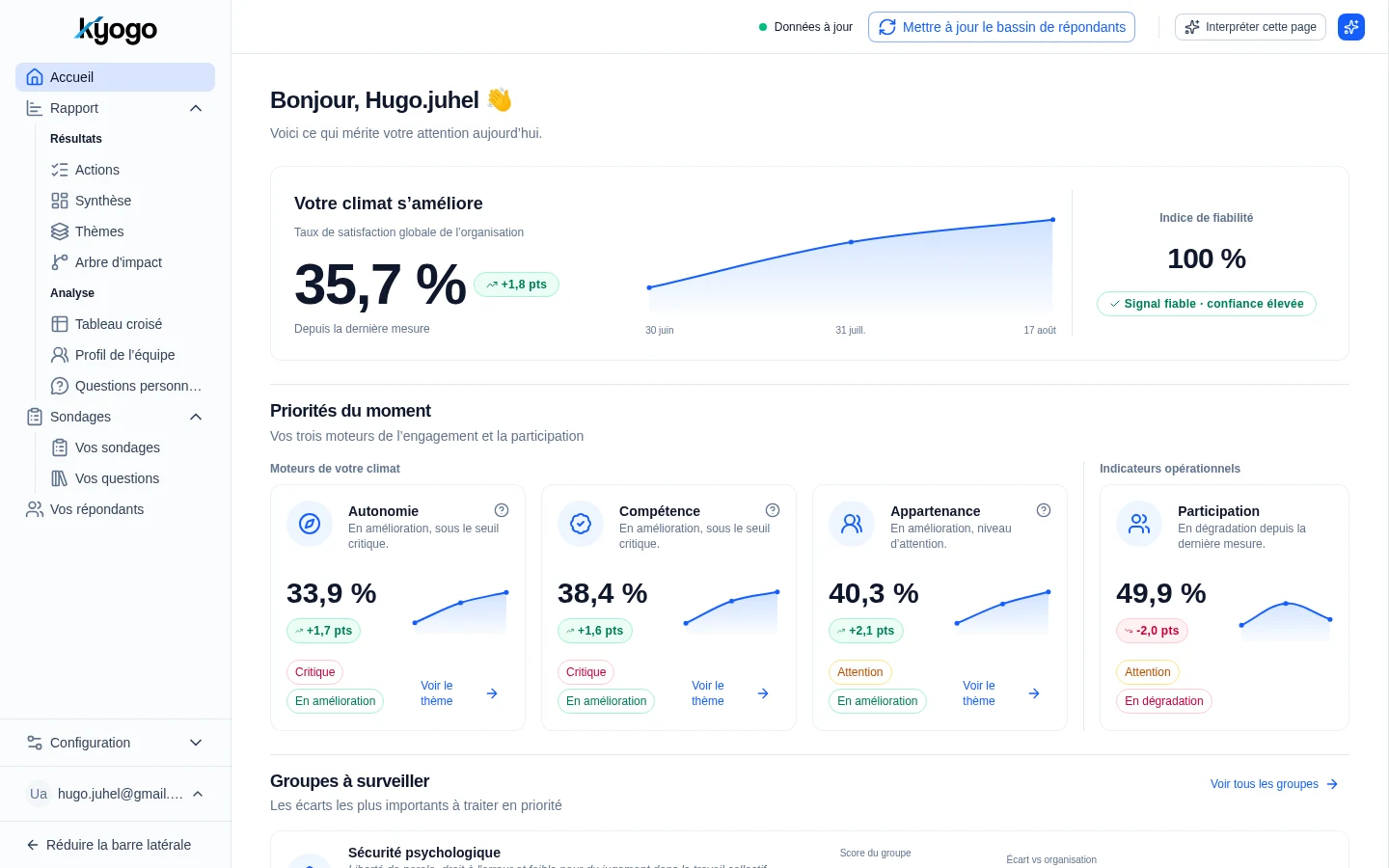
Task: Click the Compétence badge check icon
Action: pyautogui.click(x=581, y=524)
